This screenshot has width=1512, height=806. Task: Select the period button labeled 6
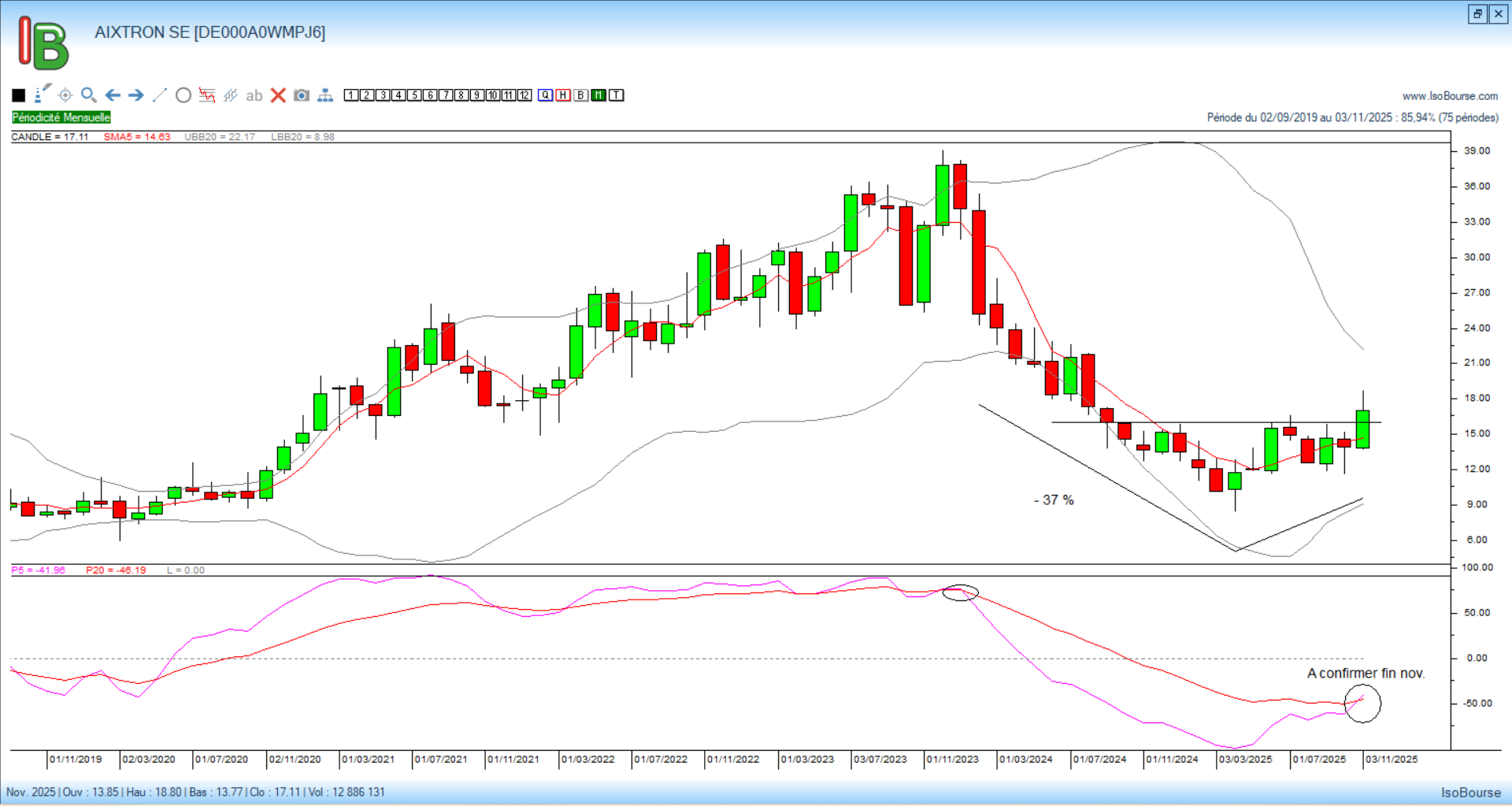point(430,95)
